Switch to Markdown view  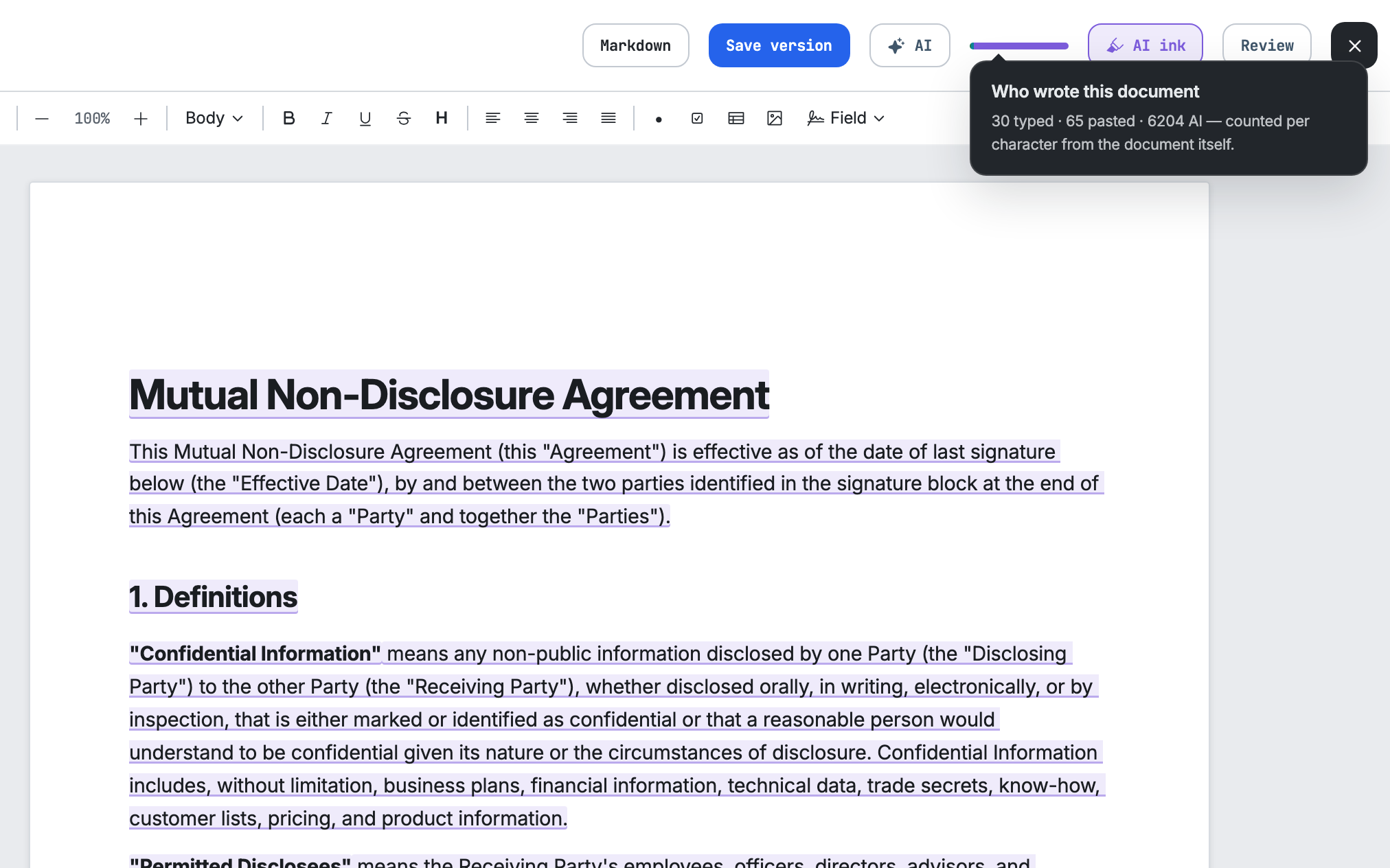coord(635,45)
